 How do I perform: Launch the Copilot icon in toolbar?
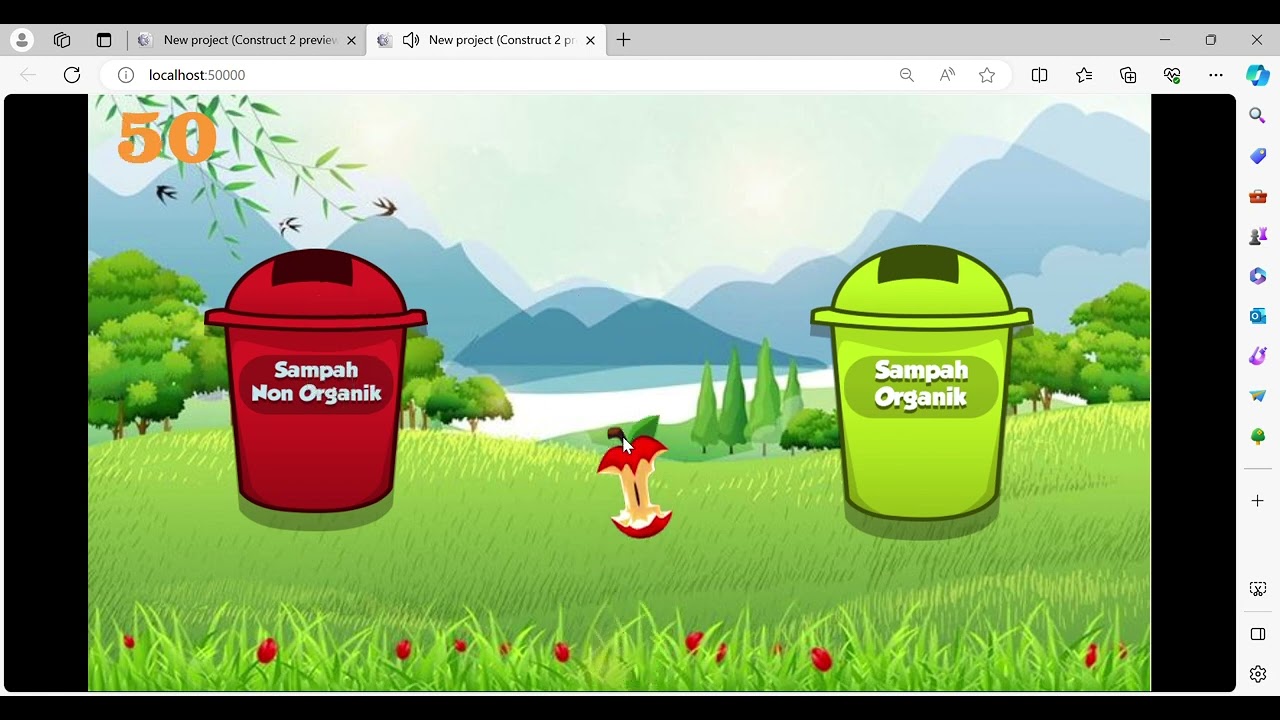(1258, 75)
